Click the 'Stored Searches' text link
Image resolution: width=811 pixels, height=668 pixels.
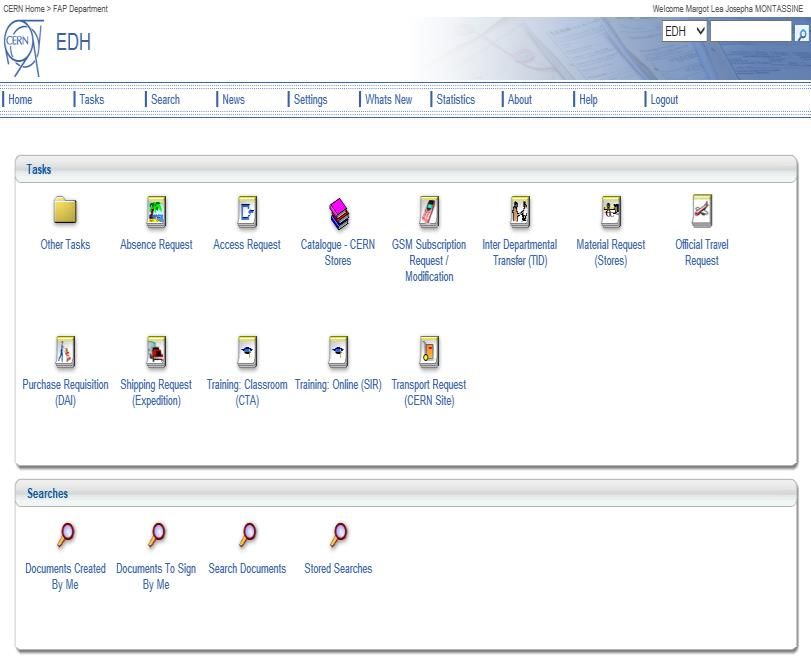tap(338, 569)
